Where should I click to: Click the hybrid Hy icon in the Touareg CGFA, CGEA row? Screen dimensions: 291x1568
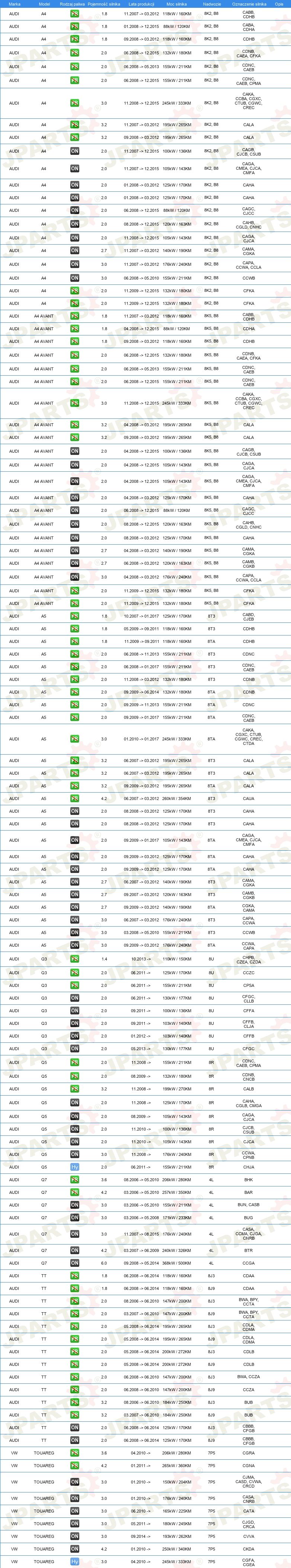[x=74, y=1562]
